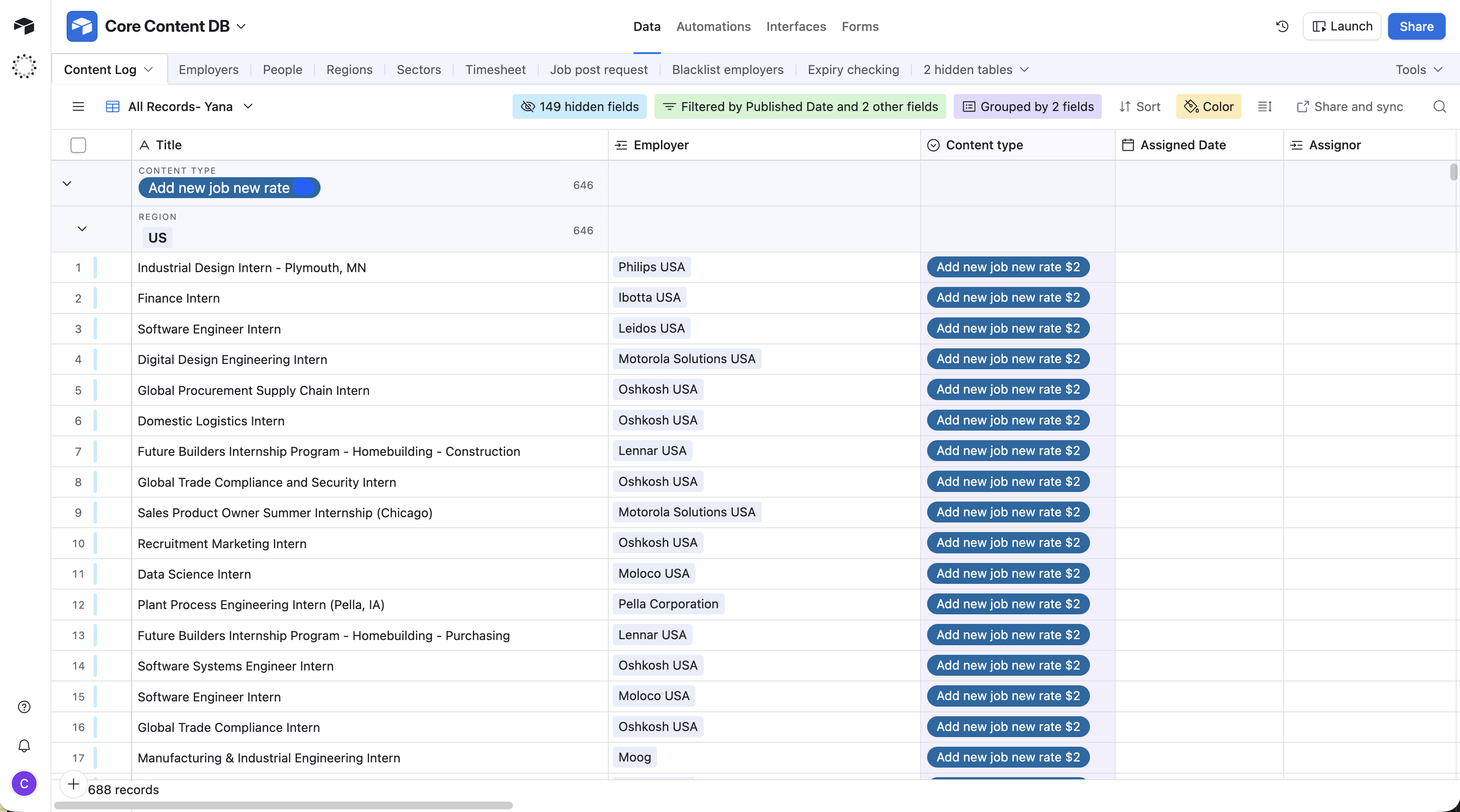Image resolution: width=1460 pixels, height=812 pixels.
Task: Click the Core Content DB base icon
Action: [81, 26]
